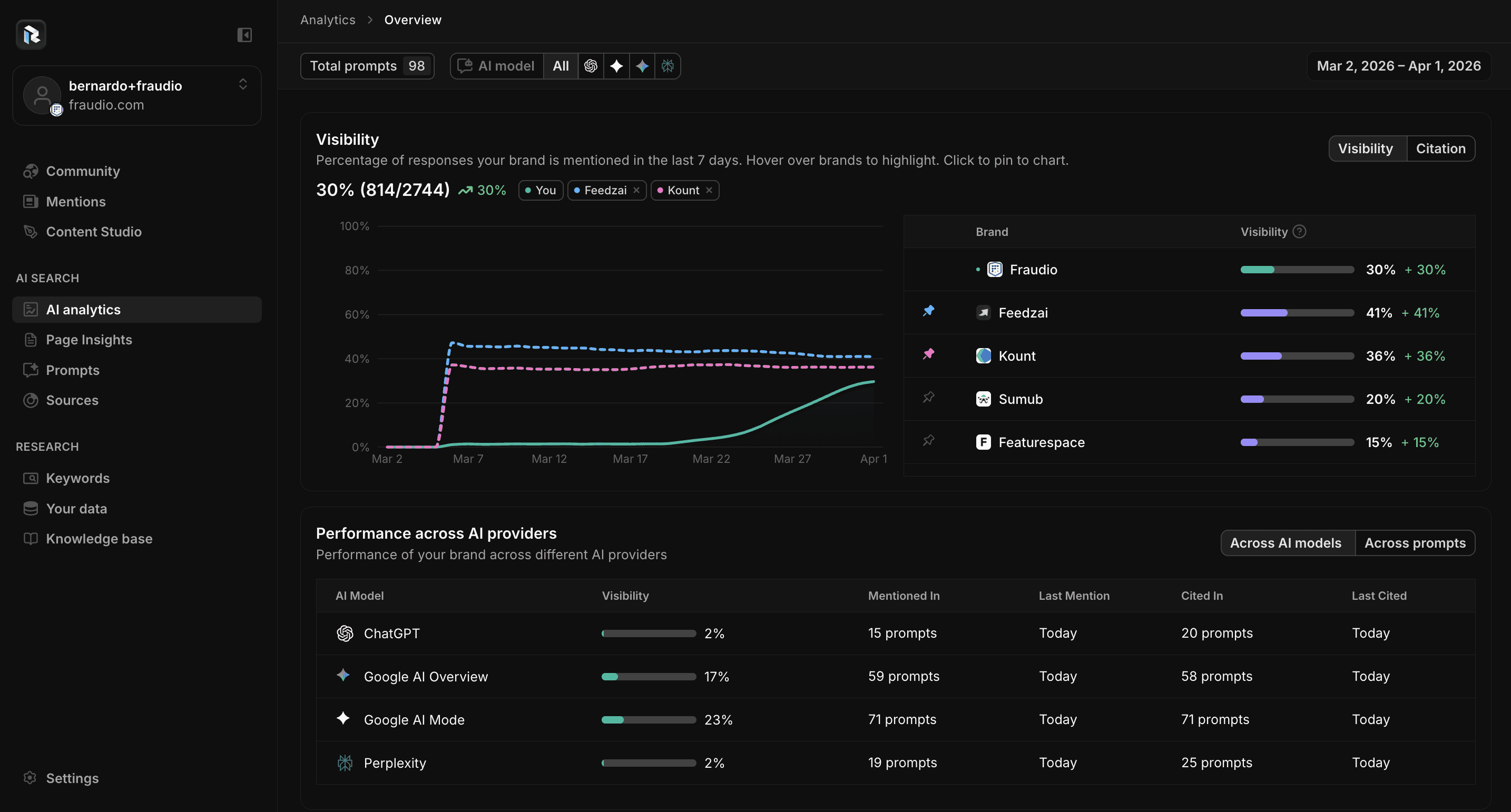This screenshot has height=812, width=1511.
Task: Collapse the sidebar panel
Action: pyautogui.click(x=244, y=35)
